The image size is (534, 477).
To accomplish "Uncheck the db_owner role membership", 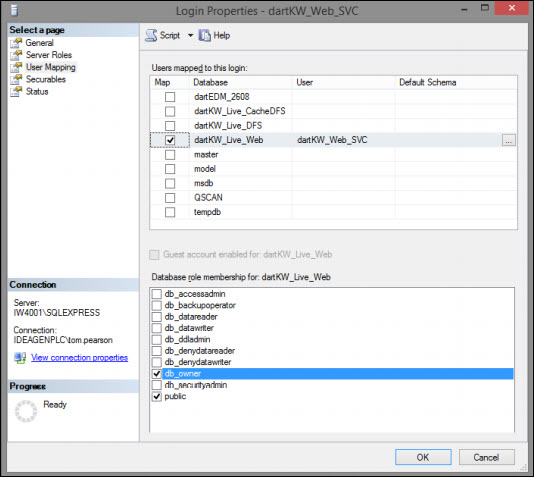I will [157, 374].
